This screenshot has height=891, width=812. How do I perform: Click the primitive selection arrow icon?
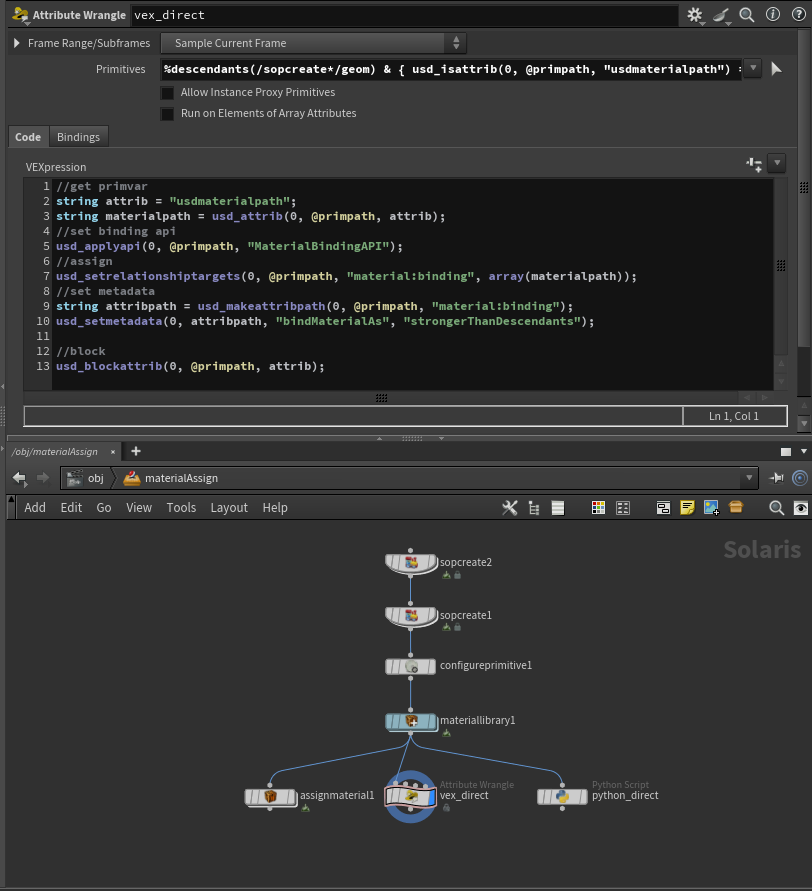coord(776,69)
